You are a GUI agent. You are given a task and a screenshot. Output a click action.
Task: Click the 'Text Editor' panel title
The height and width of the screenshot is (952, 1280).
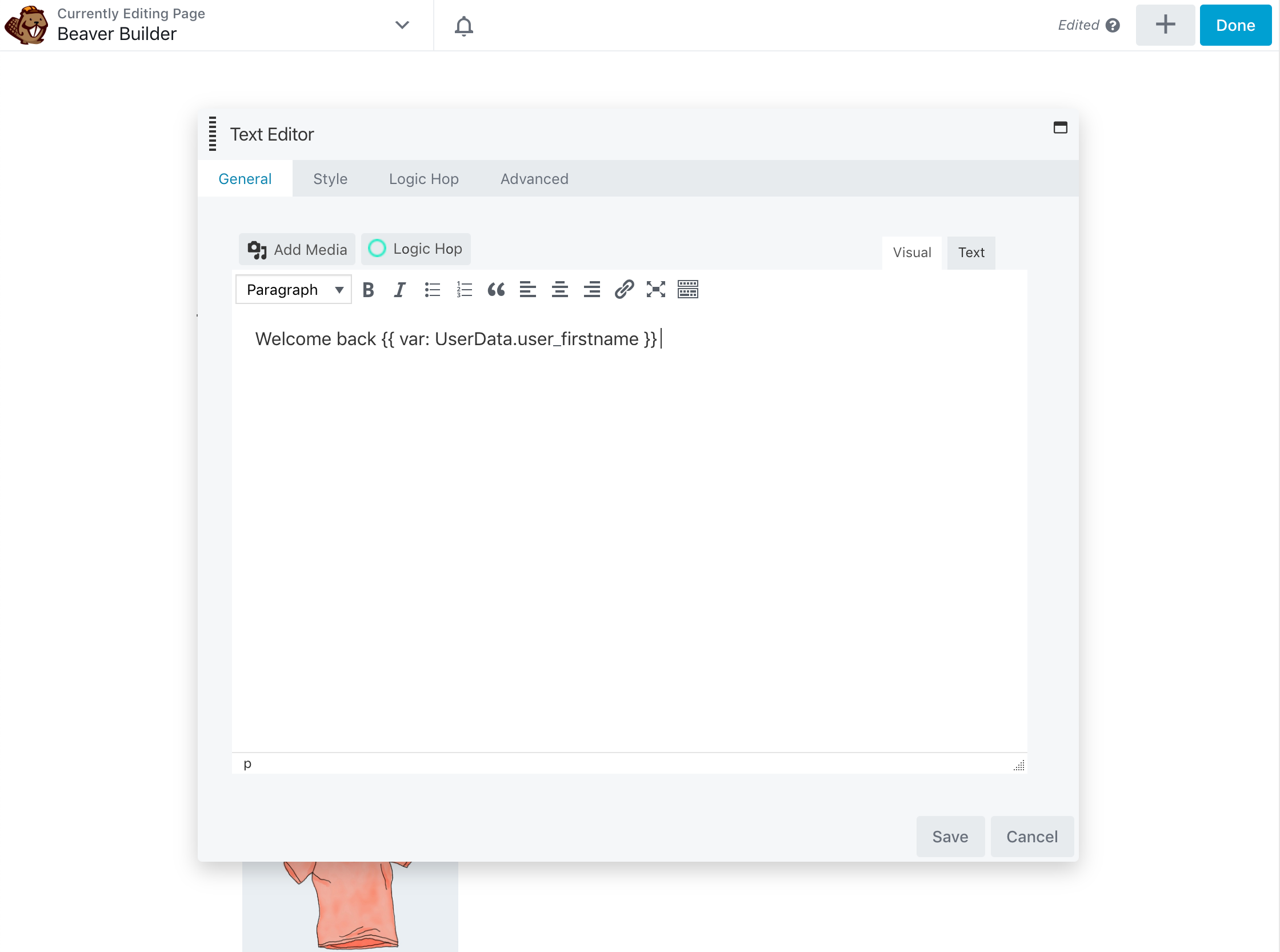(272, 134)
